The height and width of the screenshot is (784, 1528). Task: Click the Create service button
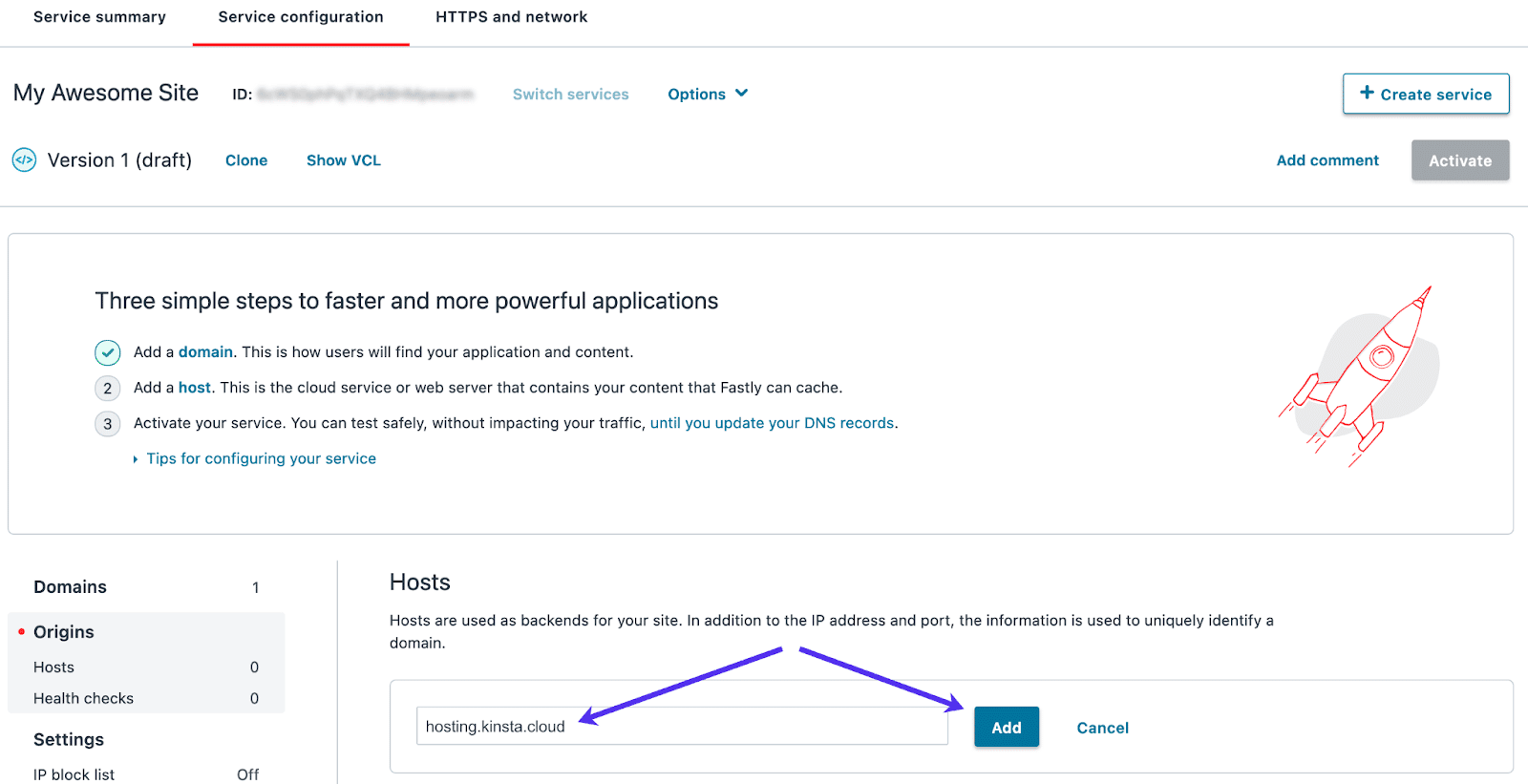click(1426, 94)
